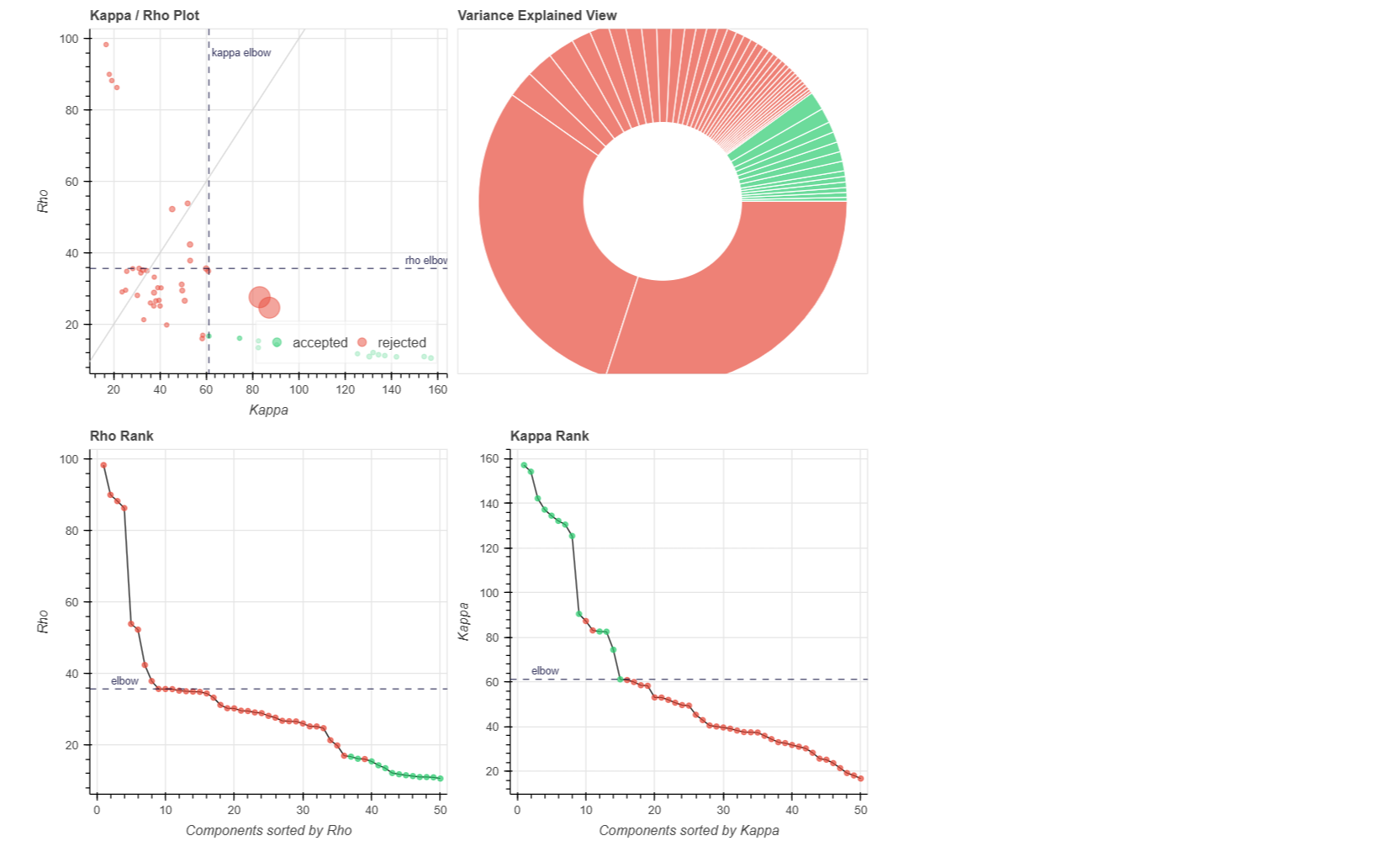This screenshot has height=841, width=1400.
Task: Click the "elbow" label in Kappa Rank plot
Action: [x=545, y=671]
